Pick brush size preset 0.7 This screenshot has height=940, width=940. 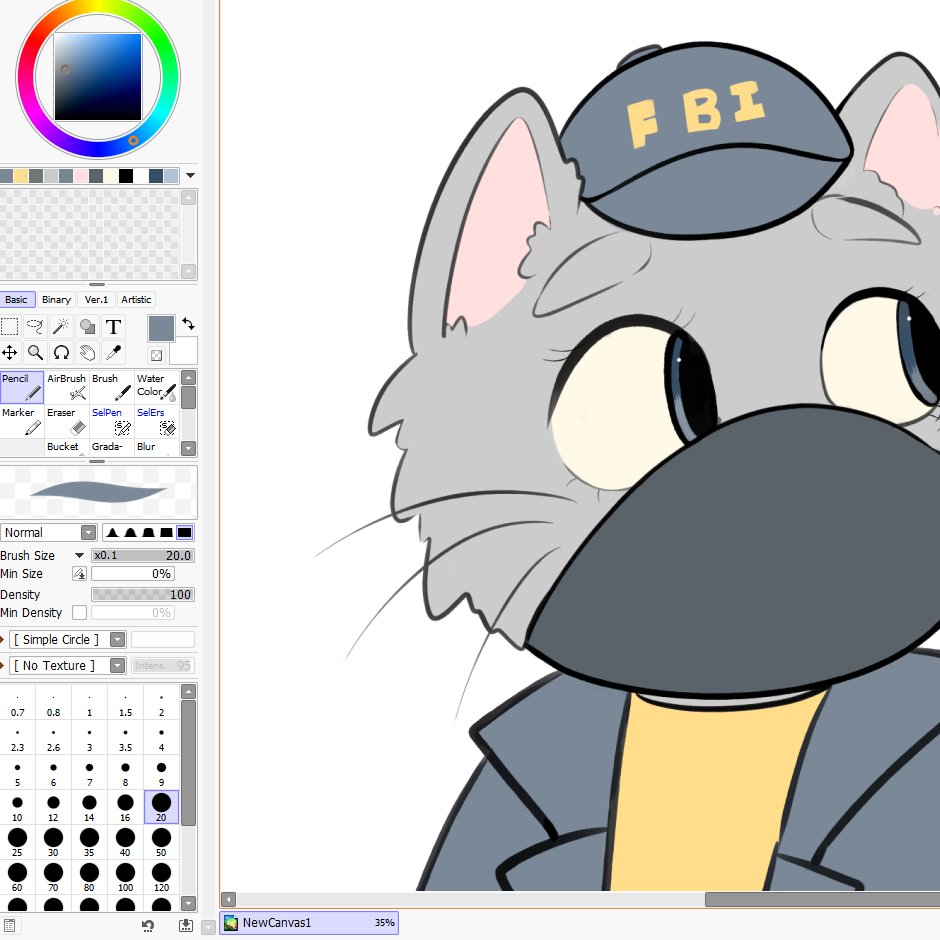(x=17, y=702)
